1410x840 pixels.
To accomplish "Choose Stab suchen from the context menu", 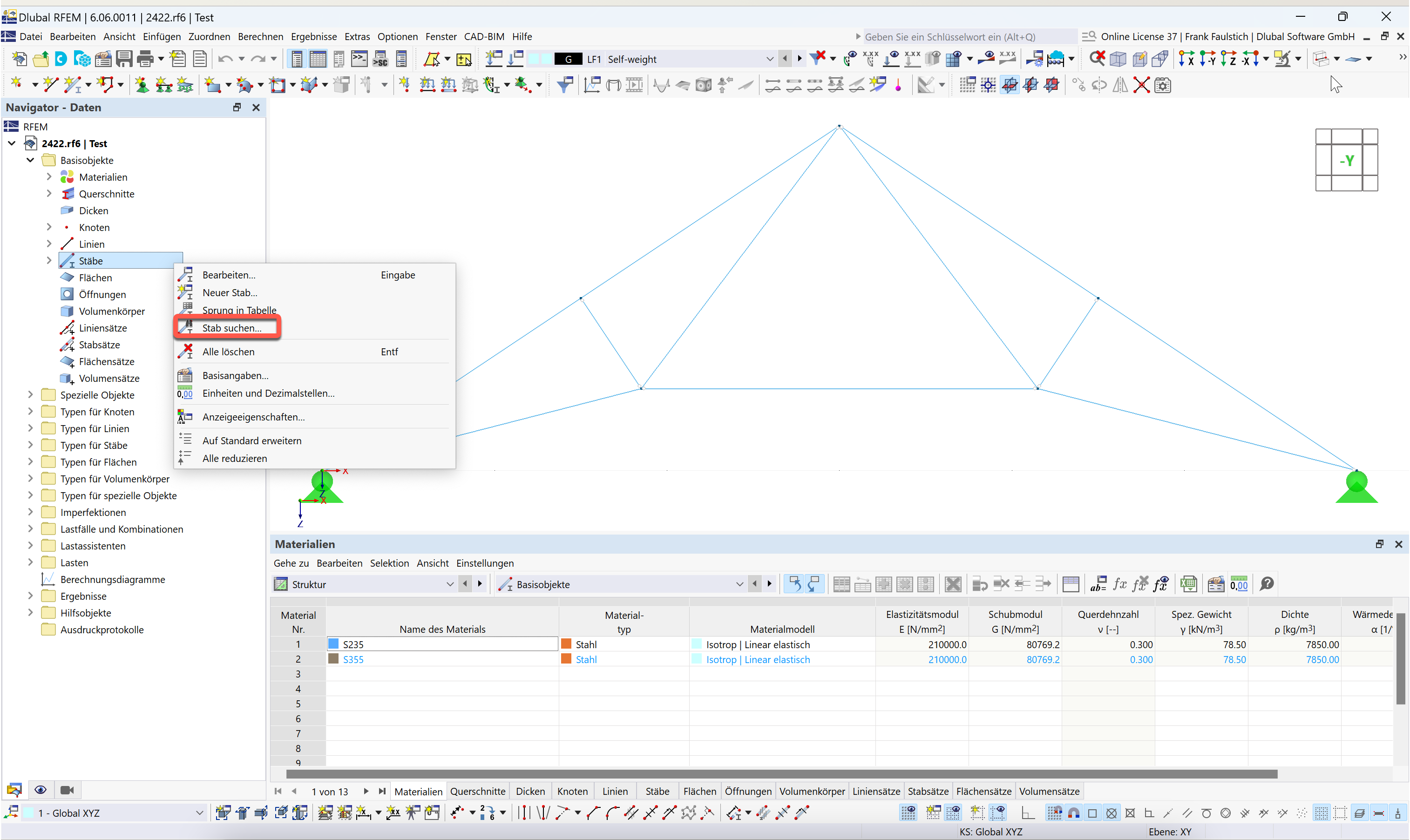I will 232,328.
